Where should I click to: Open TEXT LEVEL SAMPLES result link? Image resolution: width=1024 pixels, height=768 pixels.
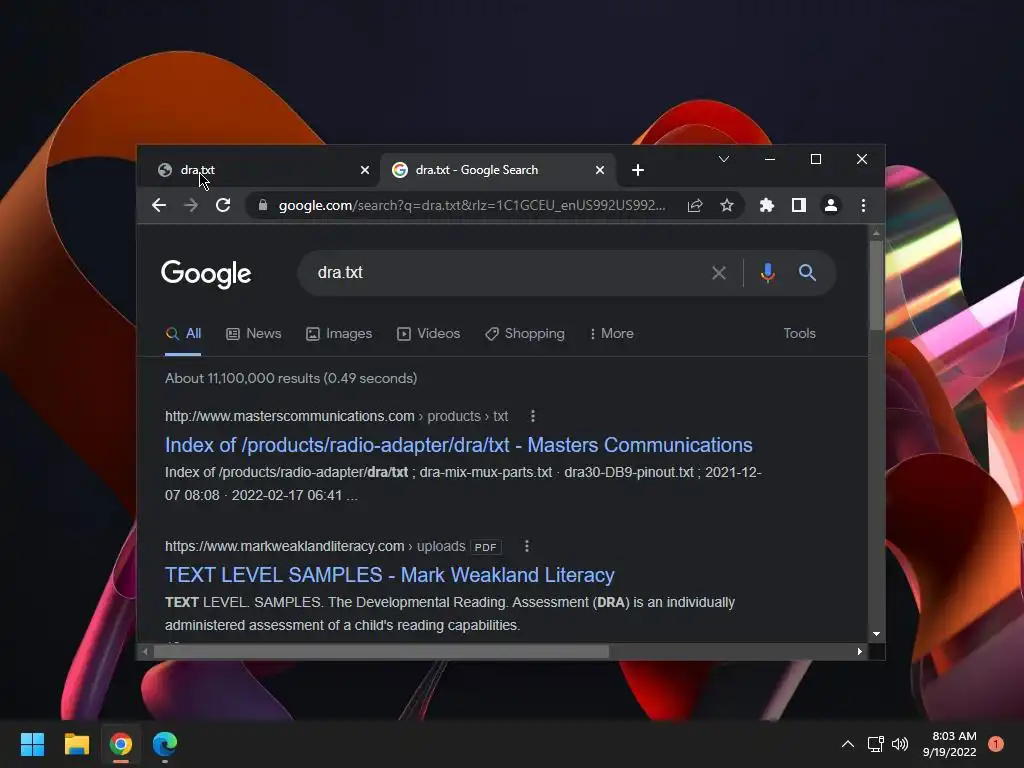[389, 575]
